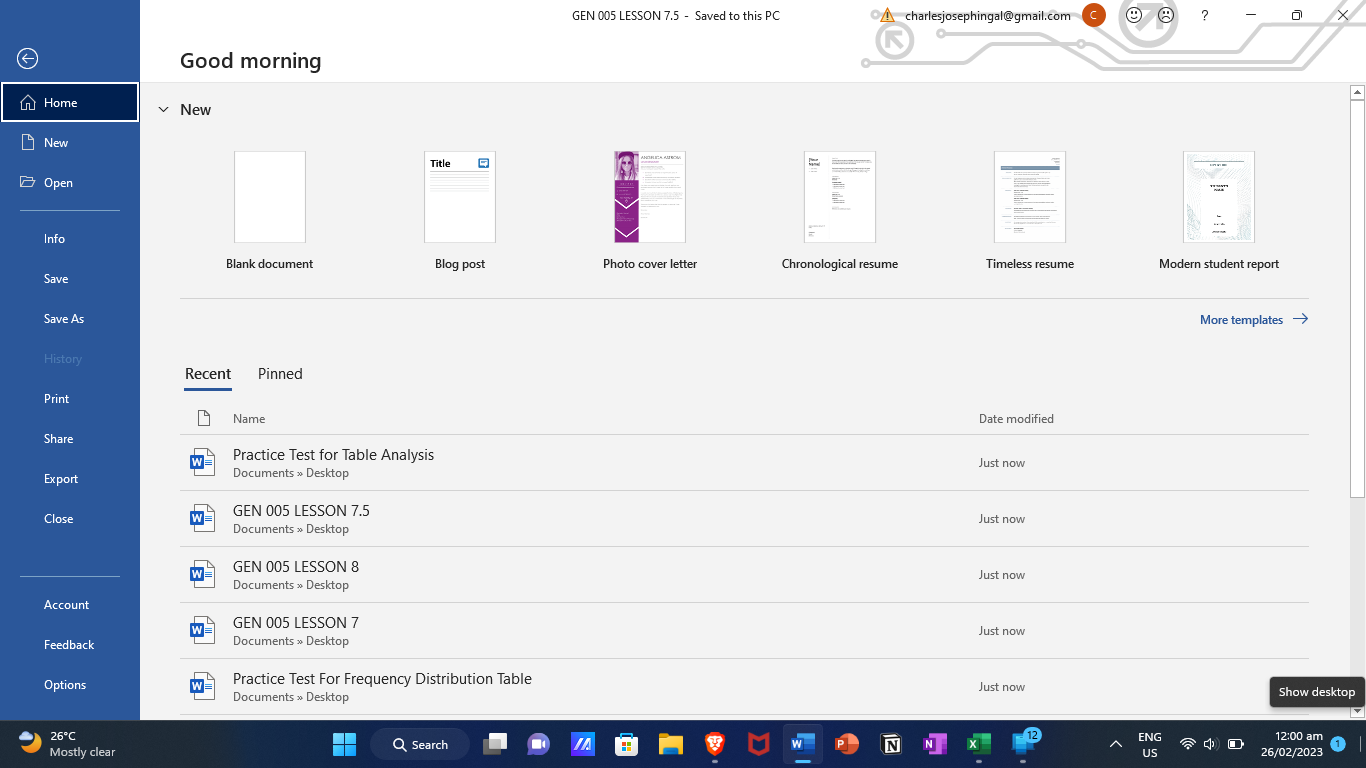1366x768 pixels.
Task: Open Account settings in the sidebar
Action: point(70,604)
